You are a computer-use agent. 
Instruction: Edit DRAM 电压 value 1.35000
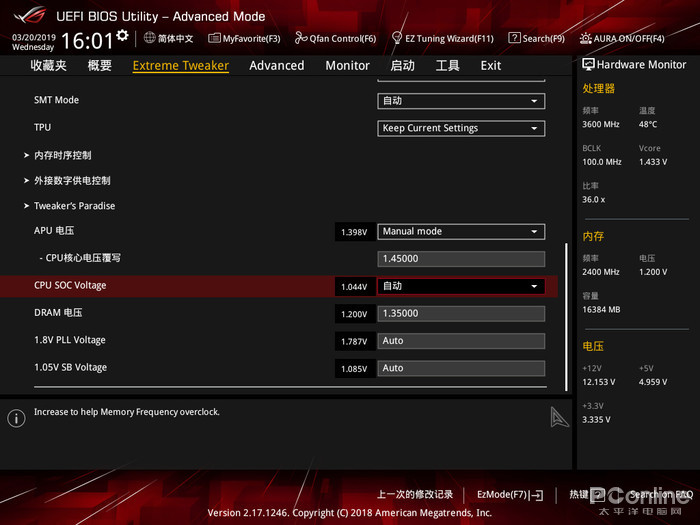(461, 313)
